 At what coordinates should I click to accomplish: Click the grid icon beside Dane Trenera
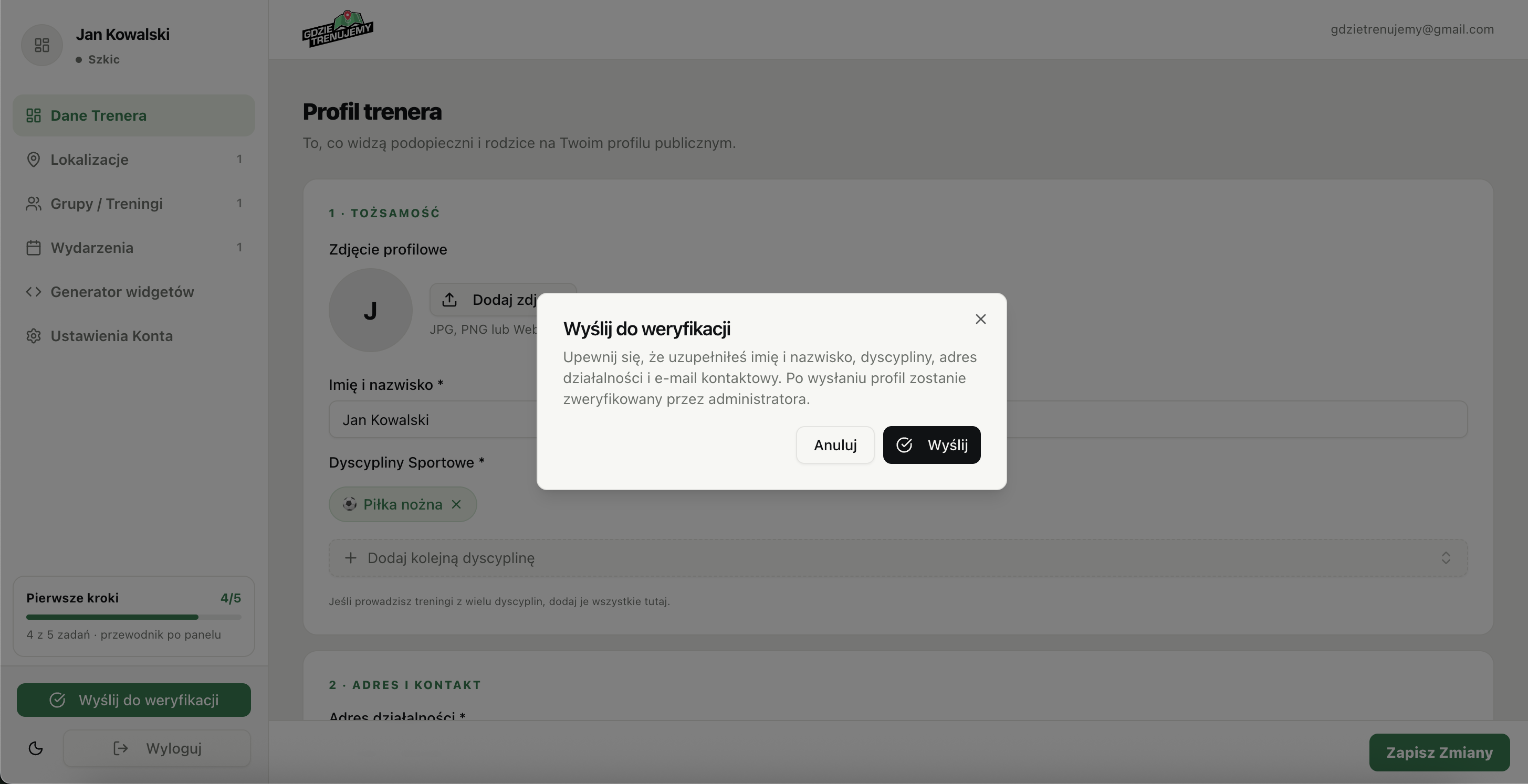point(33,115)
